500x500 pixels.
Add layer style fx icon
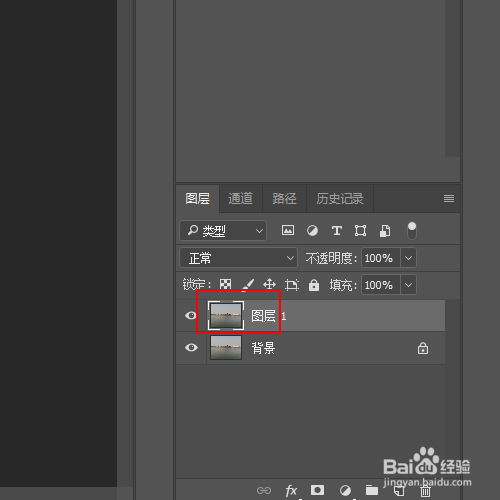[291, 490]
